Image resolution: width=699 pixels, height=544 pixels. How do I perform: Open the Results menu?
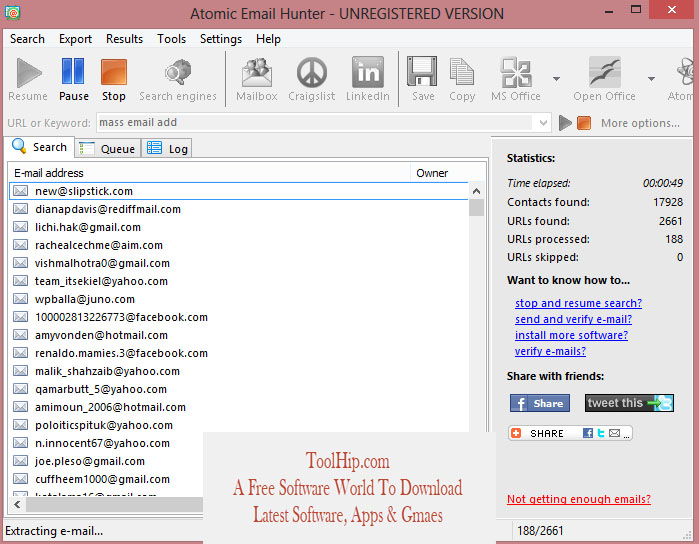click(x=124, y=39)
